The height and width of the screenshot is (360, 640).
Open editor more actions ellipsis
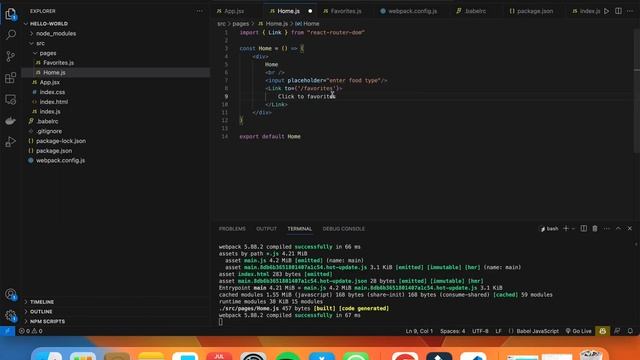[630, 11]
